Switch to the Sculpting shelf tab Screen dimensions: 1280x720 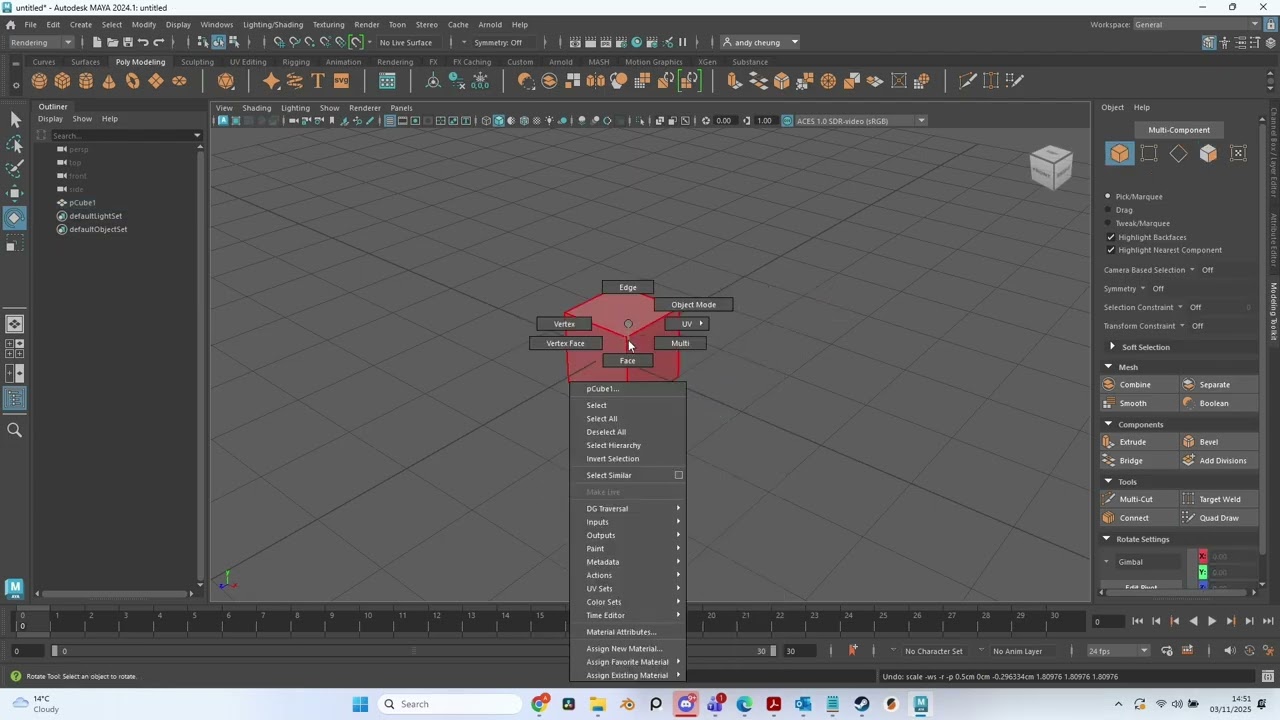[197, 62]
